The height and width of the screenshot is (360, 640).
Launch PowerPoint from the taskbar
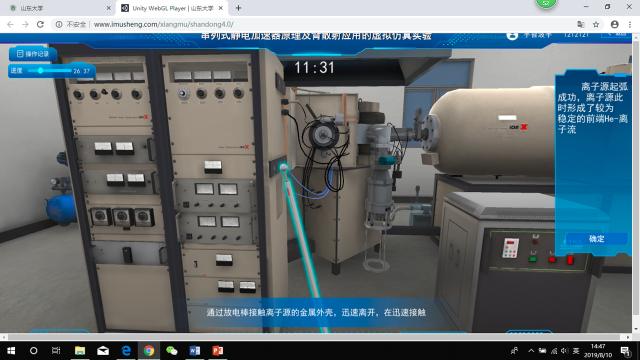[x=218, y=351]
